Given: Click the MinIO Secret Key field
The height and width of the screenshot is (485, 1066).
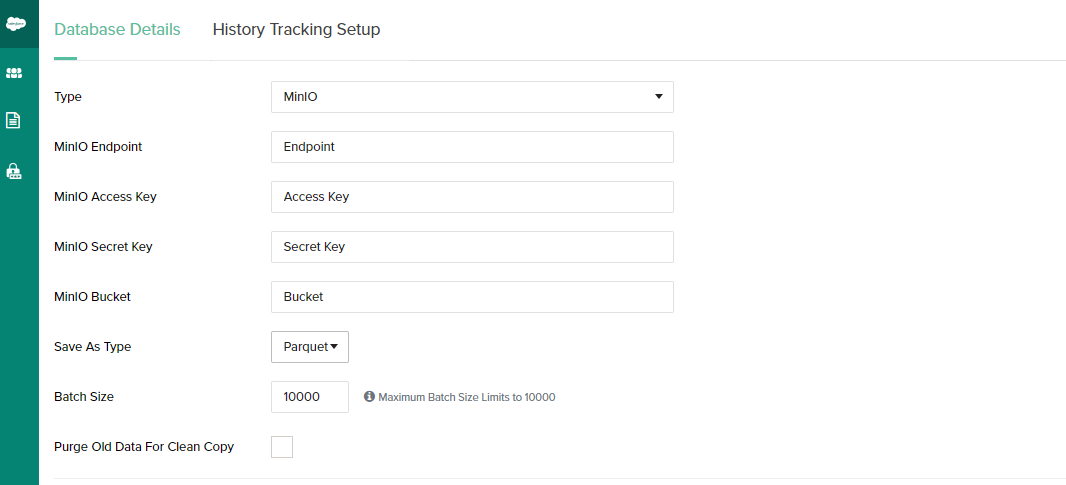Looking at the screenshot, I should tap(472, 247).
